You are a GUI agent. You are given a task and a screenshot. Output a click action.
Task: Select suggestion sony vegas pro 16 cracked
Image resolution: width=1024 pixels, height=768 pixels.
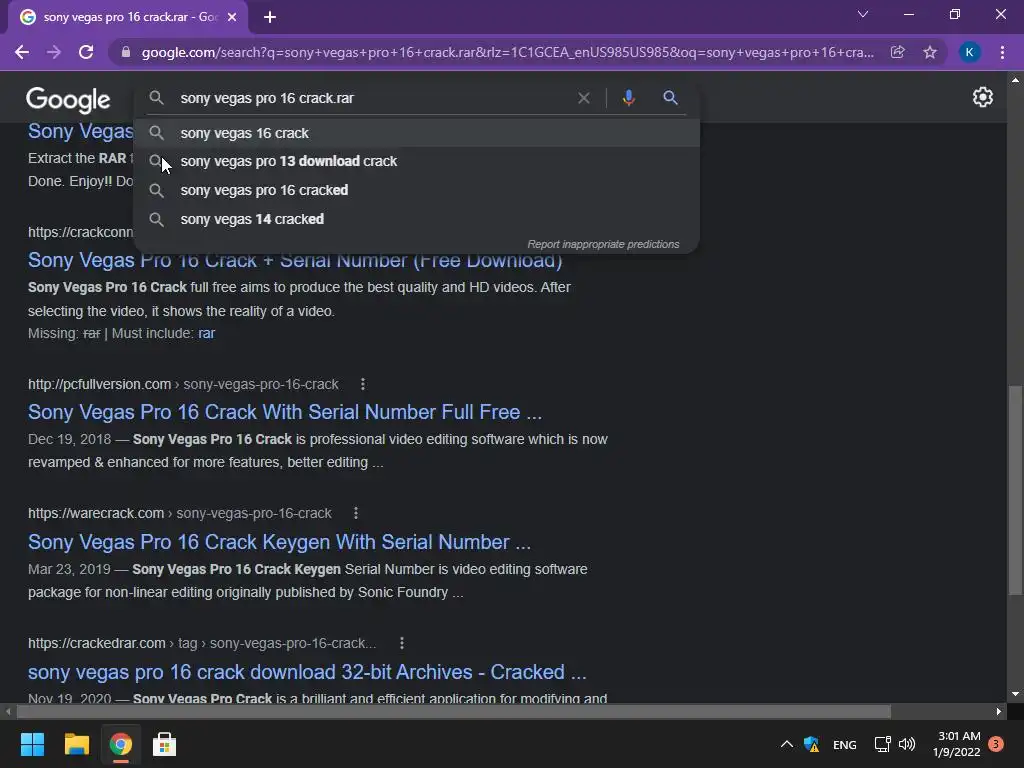(x=417, y=190)
